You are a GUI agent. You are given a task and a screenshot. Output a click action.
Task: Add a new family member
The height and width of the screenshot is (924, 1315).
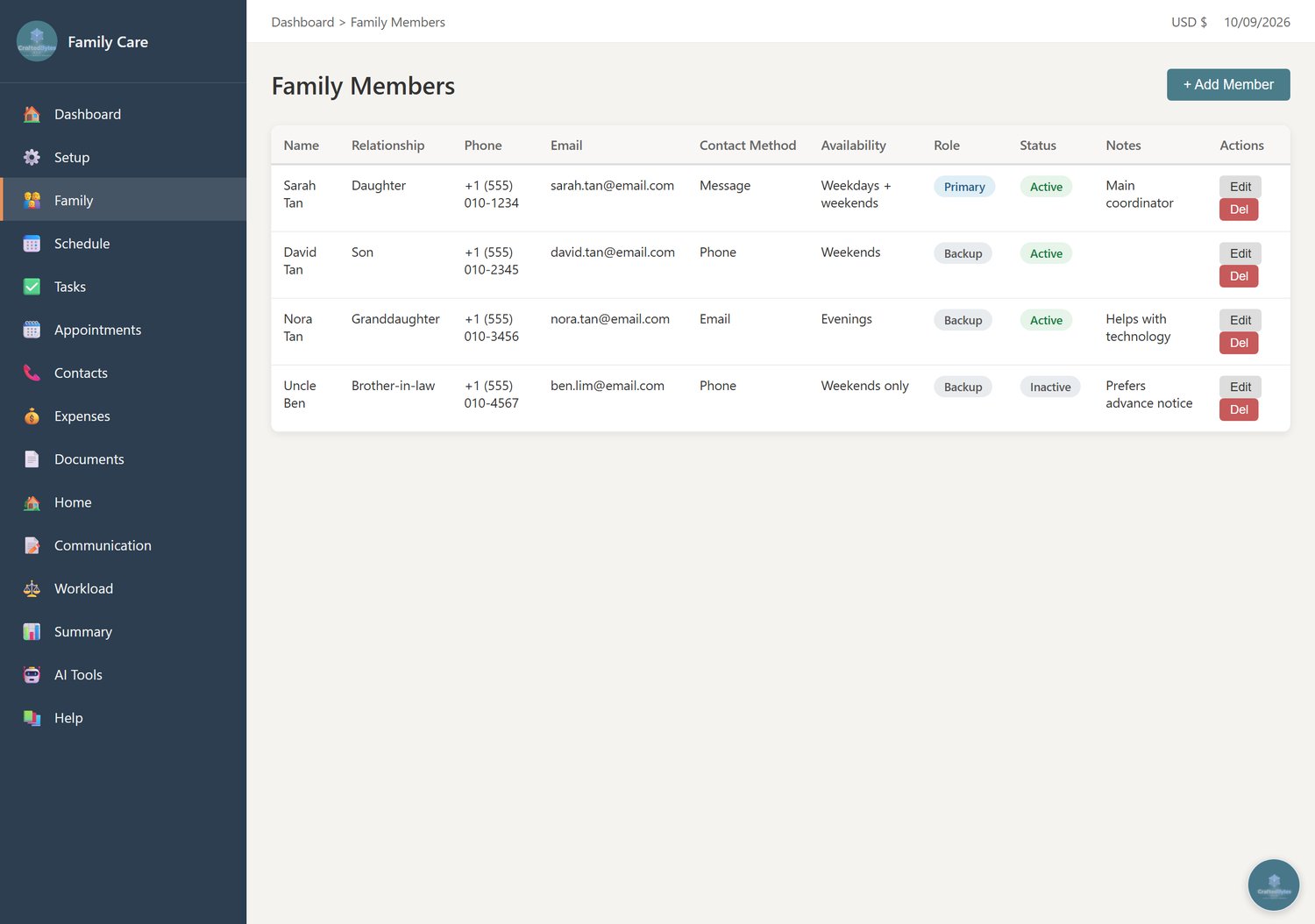pos(1228,84)
